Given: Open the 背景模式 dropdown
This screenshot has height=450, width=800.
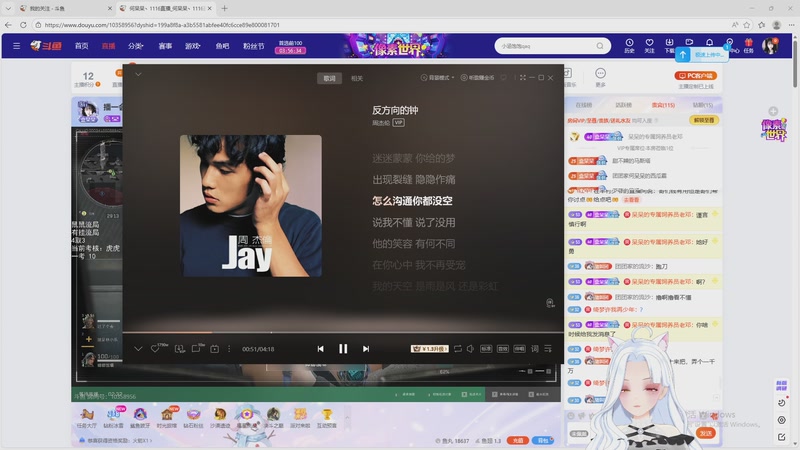Looking at the screenshot, I should coord(437,78).
